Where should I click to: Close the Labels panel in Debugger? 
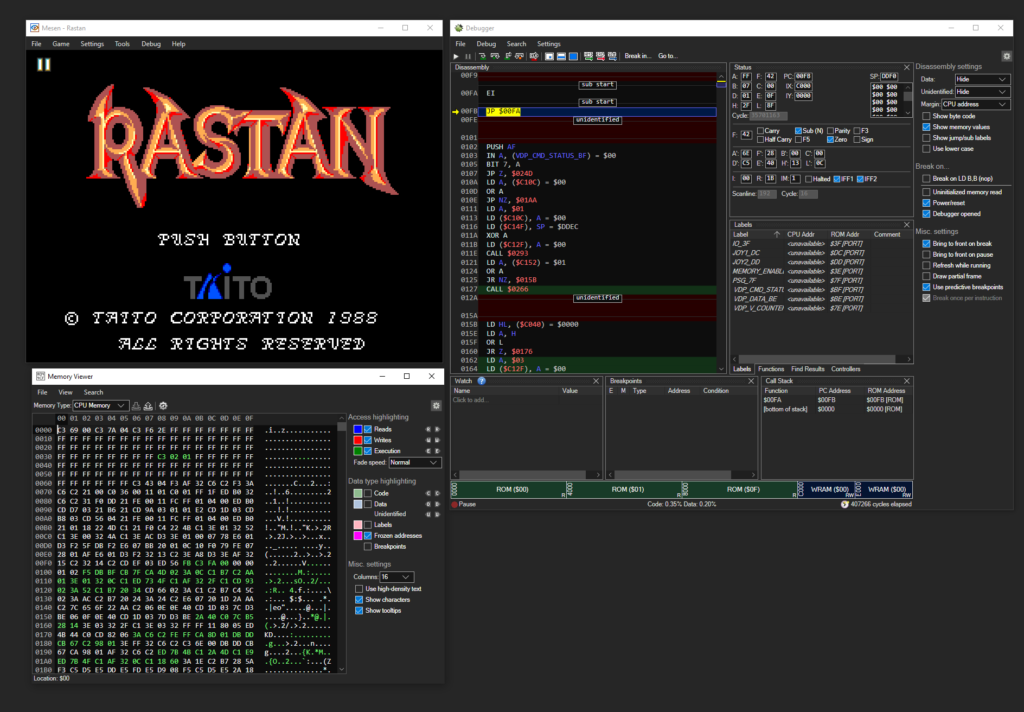coord(906,225)
